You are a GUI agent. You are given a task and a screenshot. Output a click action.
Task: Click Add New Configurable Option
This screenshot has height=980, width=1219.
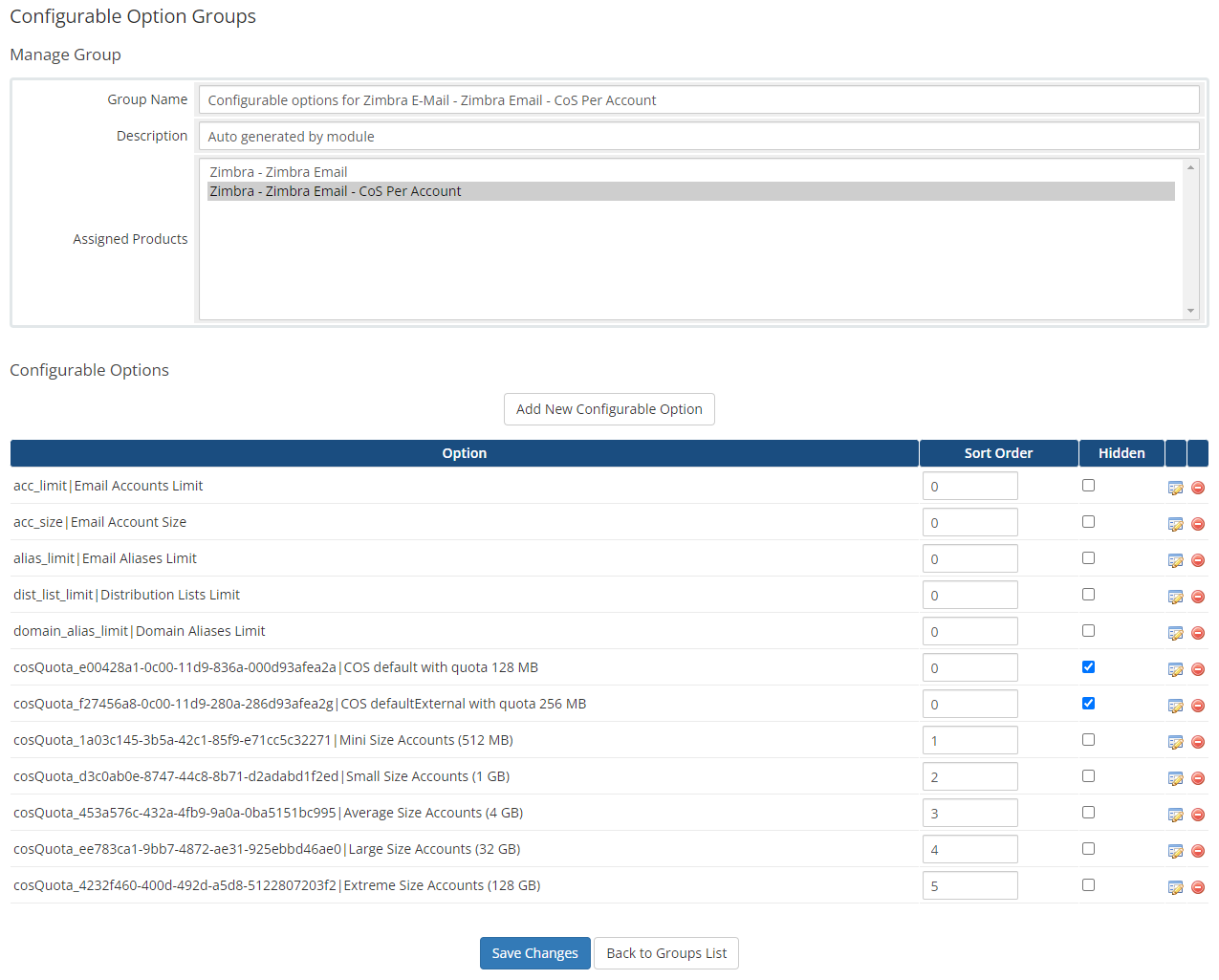point(609,408)
